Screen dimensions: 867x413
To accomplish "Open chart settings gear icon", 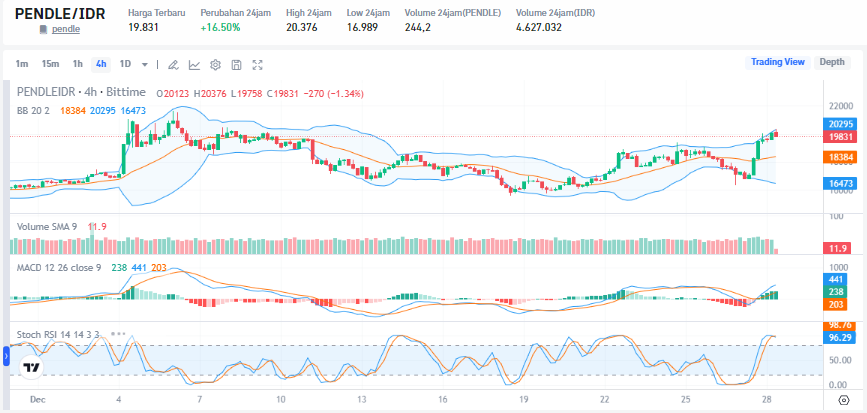I will point(215,65).
